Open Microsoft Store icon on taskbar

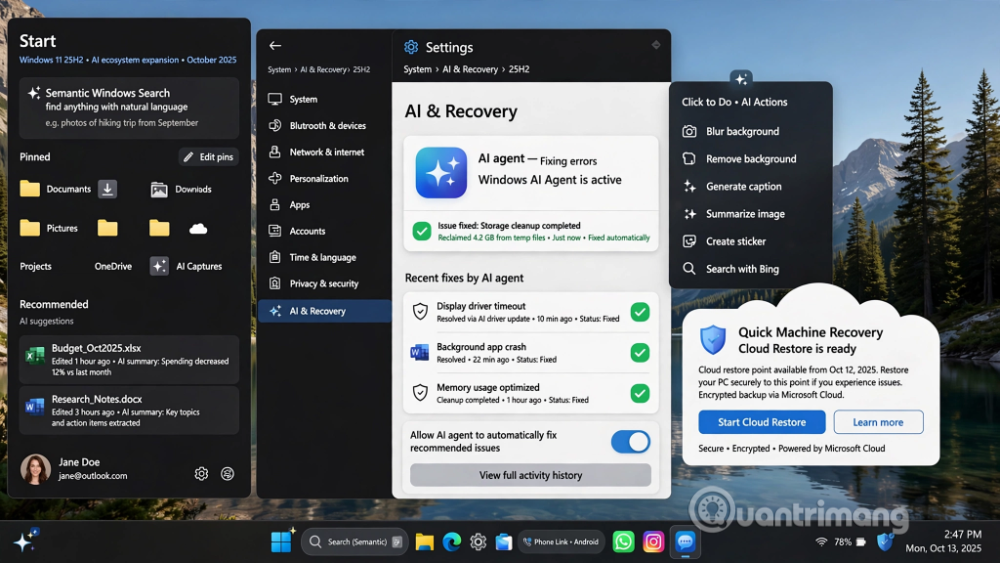click(x=504, y=542)
